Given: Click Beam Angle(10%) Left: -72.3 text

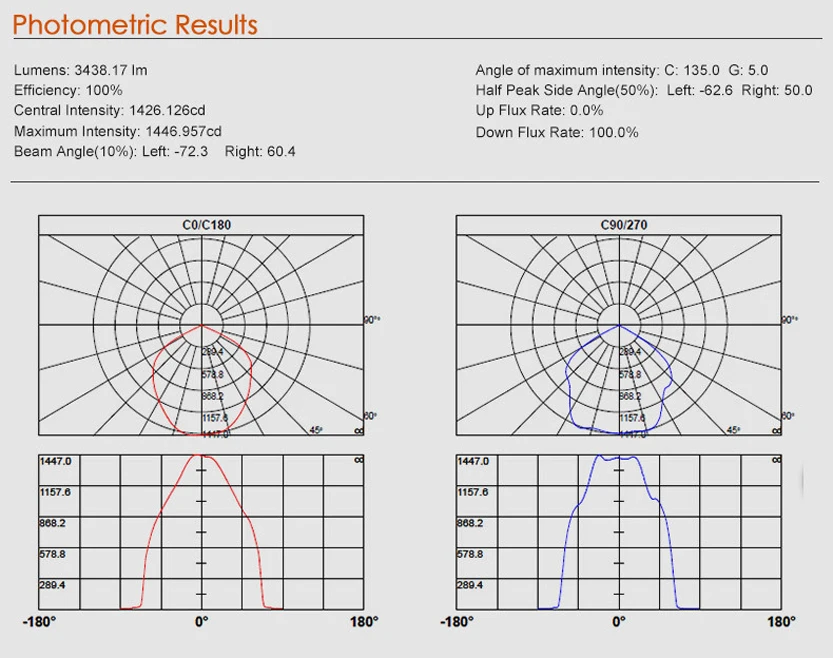Looking at the screenshot, I should pyautogui.click(x=111, y=151).
